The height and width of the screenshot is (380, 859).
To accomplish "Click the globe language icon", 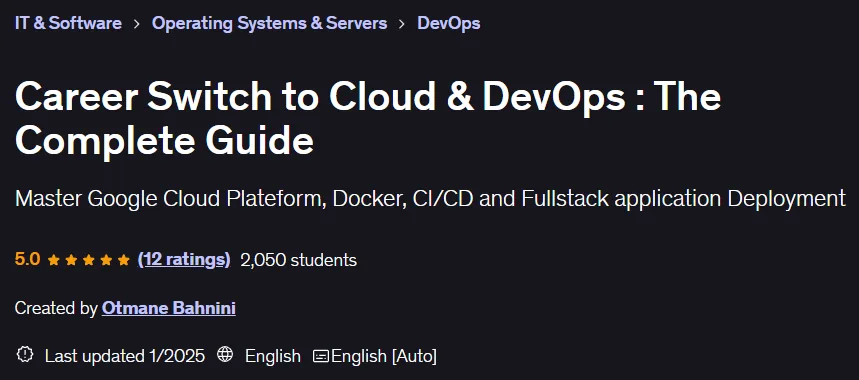I will [225, 354].
